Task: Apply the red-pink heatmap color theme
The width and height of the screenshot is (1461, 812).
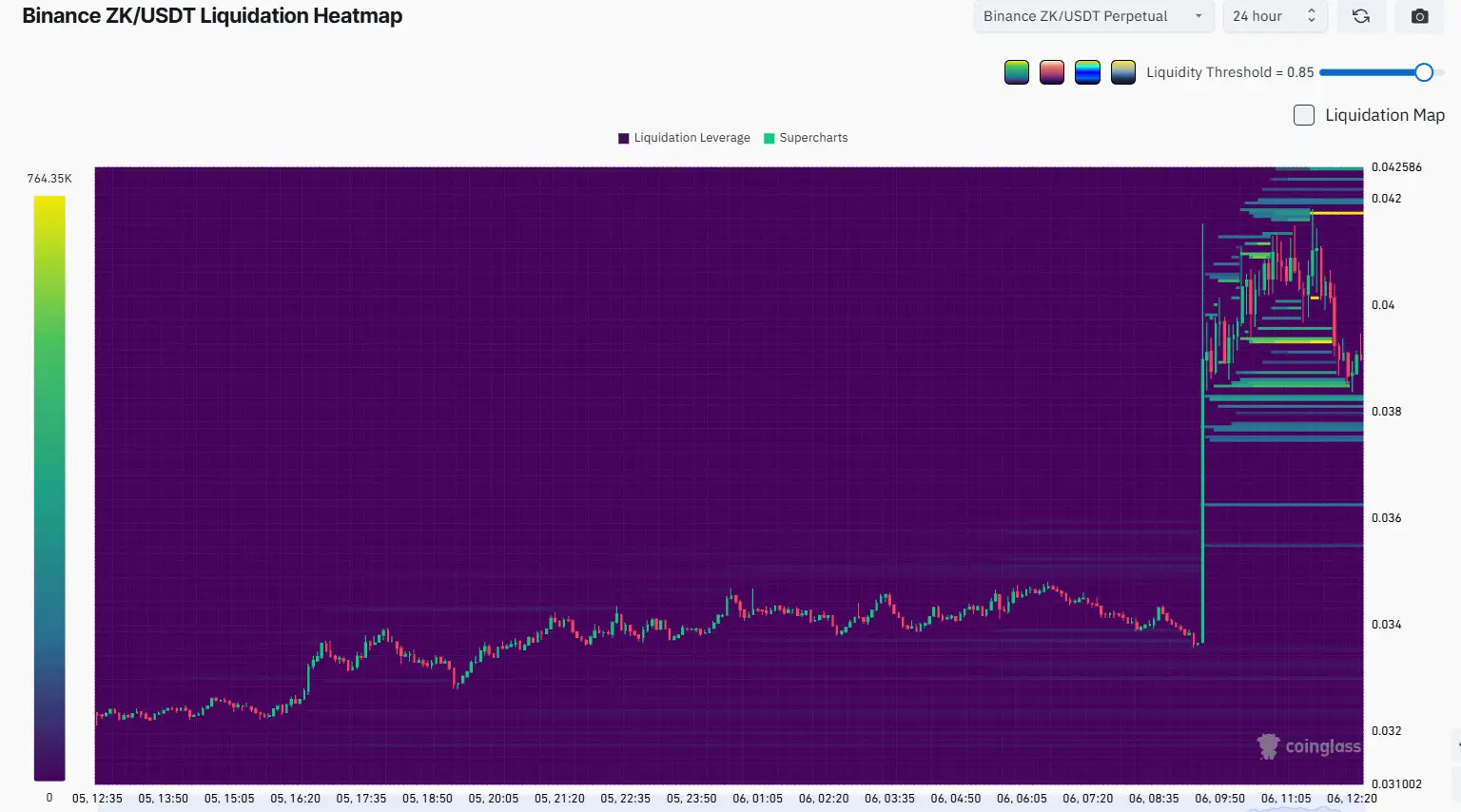Action: (1051, 71)
